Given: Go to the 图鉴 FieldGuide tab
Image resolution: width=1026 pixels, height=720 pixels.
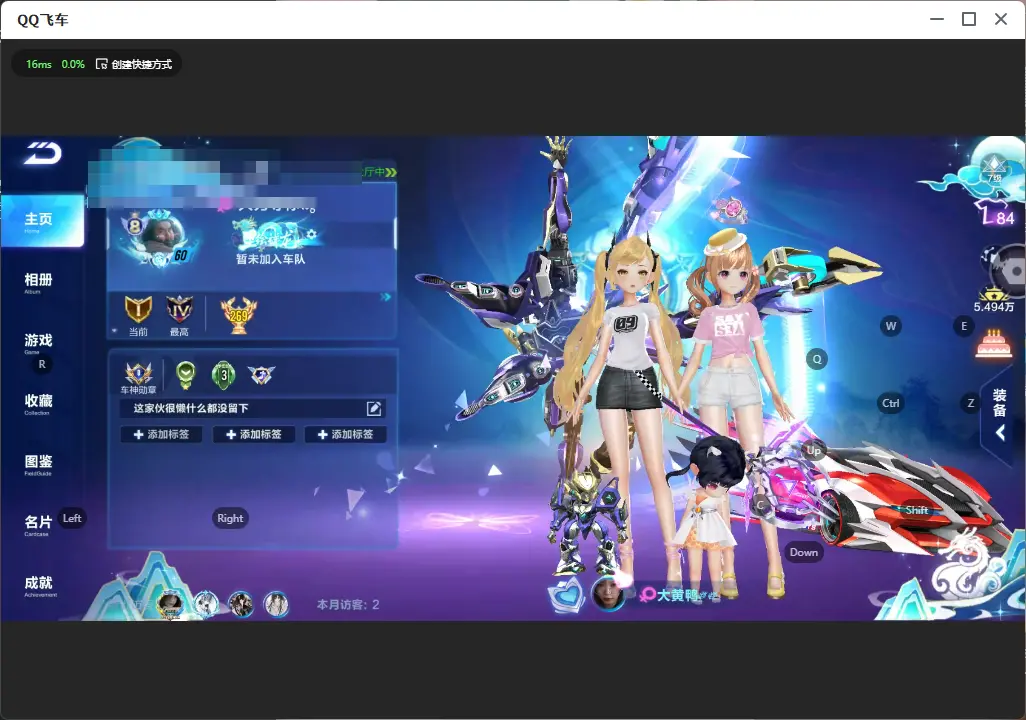Looking at the screenshot, I should (38, 464).
